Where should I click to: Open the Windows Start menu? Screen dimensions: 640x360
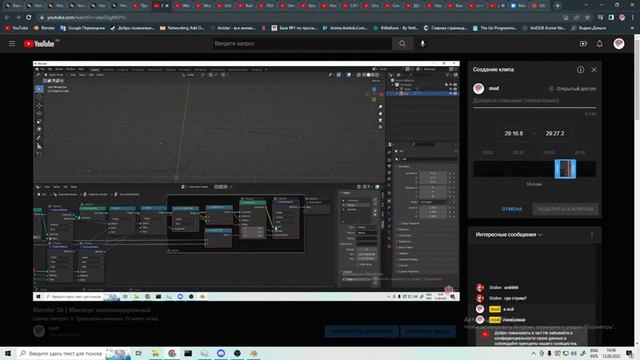tap(8, 353)
